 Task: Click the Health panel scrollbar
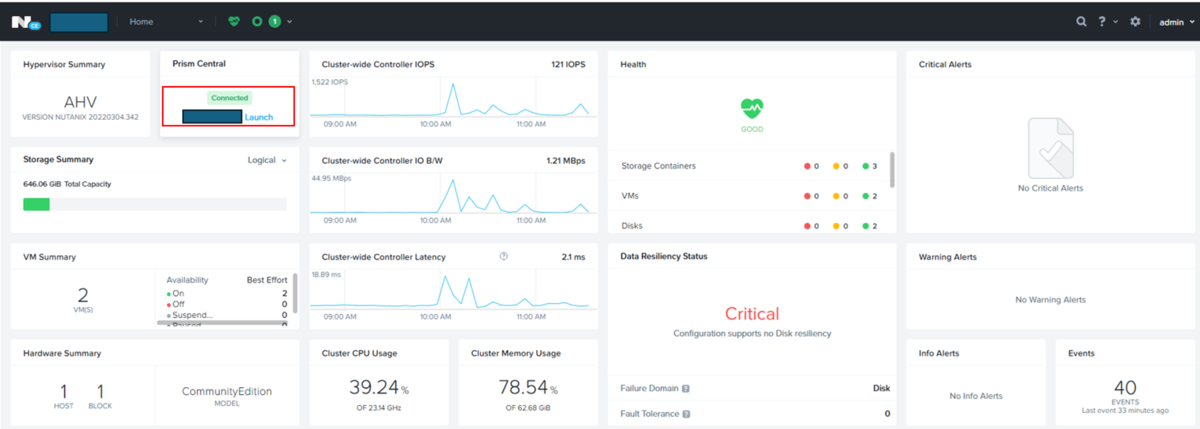coord(891,170)
